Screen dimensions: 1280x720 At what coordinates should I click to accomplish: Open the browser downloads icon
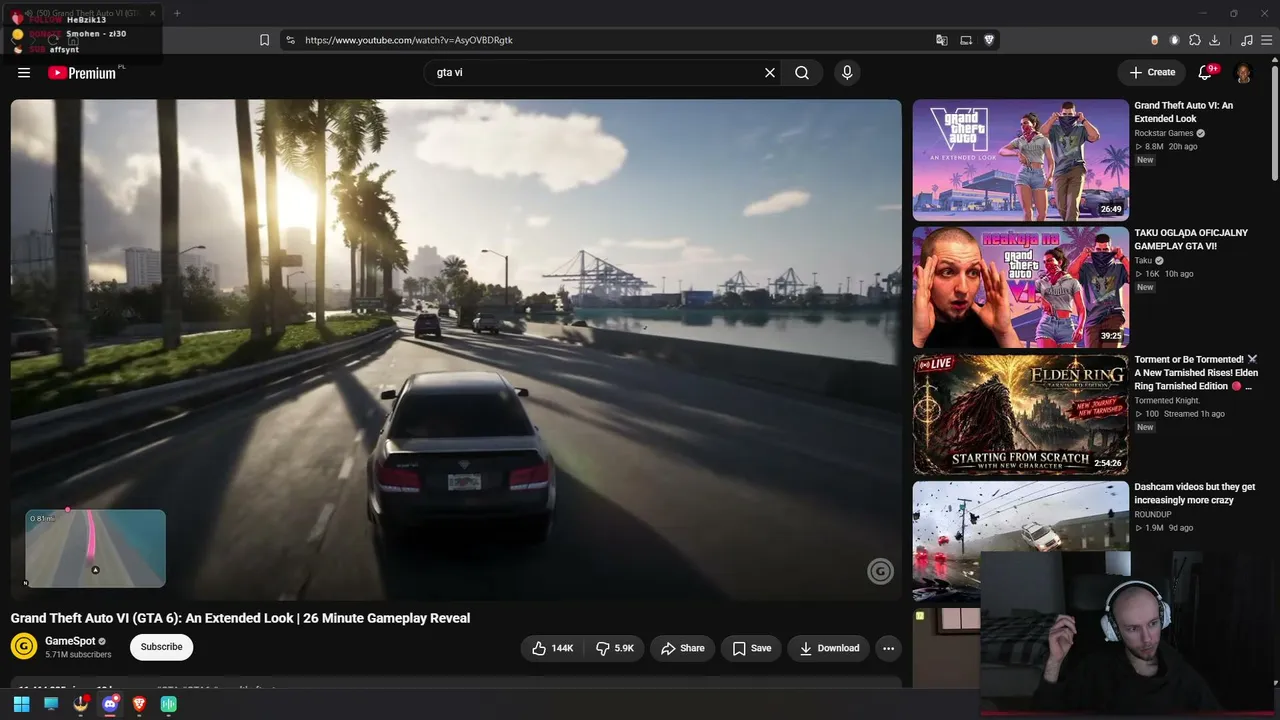click(1214, 40)
